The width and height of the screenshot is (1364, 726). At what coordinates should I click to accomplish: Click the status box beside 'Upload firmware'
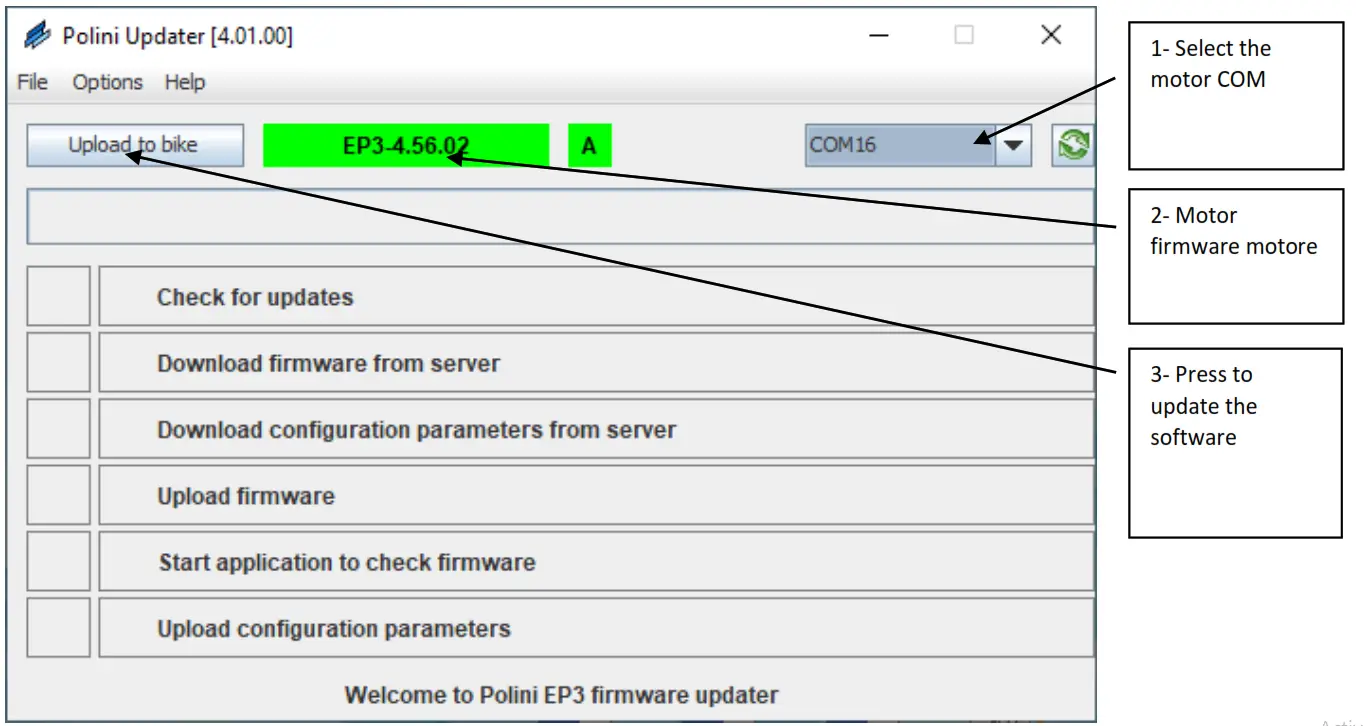58,494
